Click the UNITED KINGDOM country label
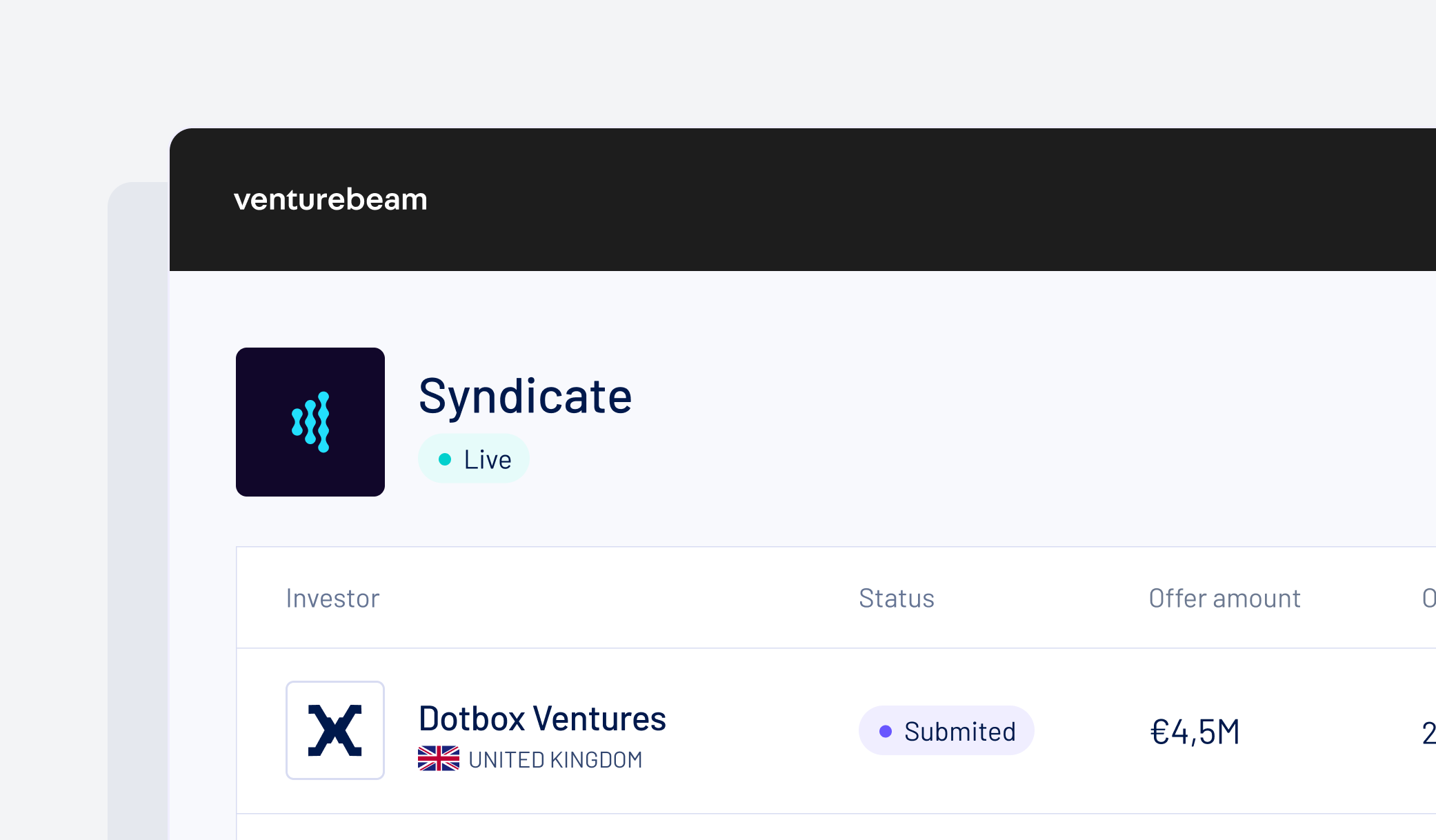This screenshot has height=840, width=1436. (555, 759)
